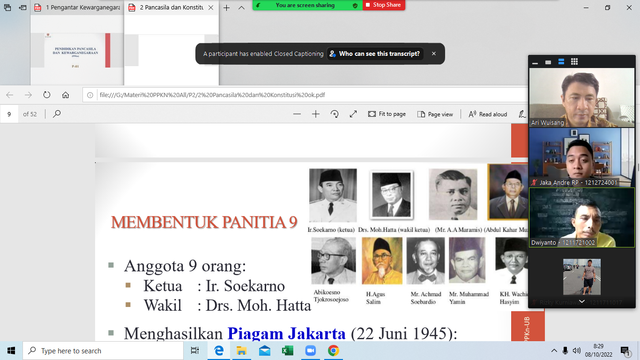This screenshot has width=640, height=360.
Task: Go to browser home page
Action: (x=65, y=95)
